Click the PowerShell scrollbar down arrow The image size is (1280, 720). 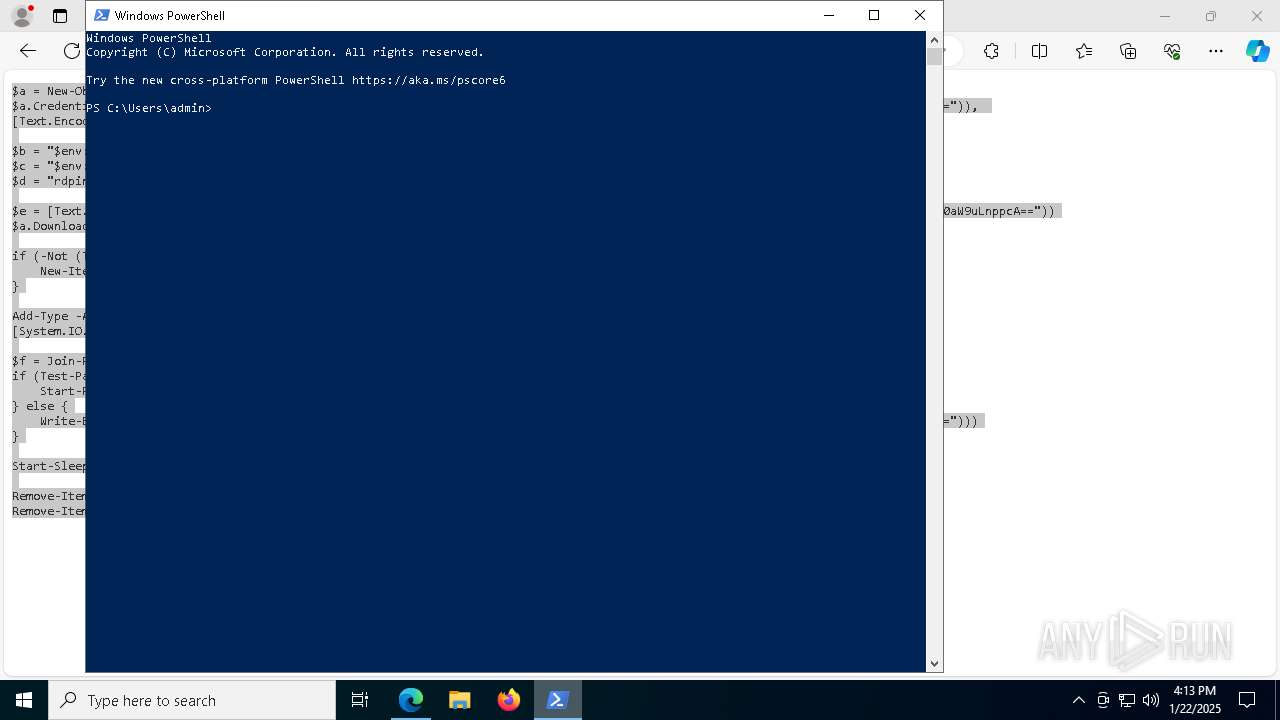(934, 663)
